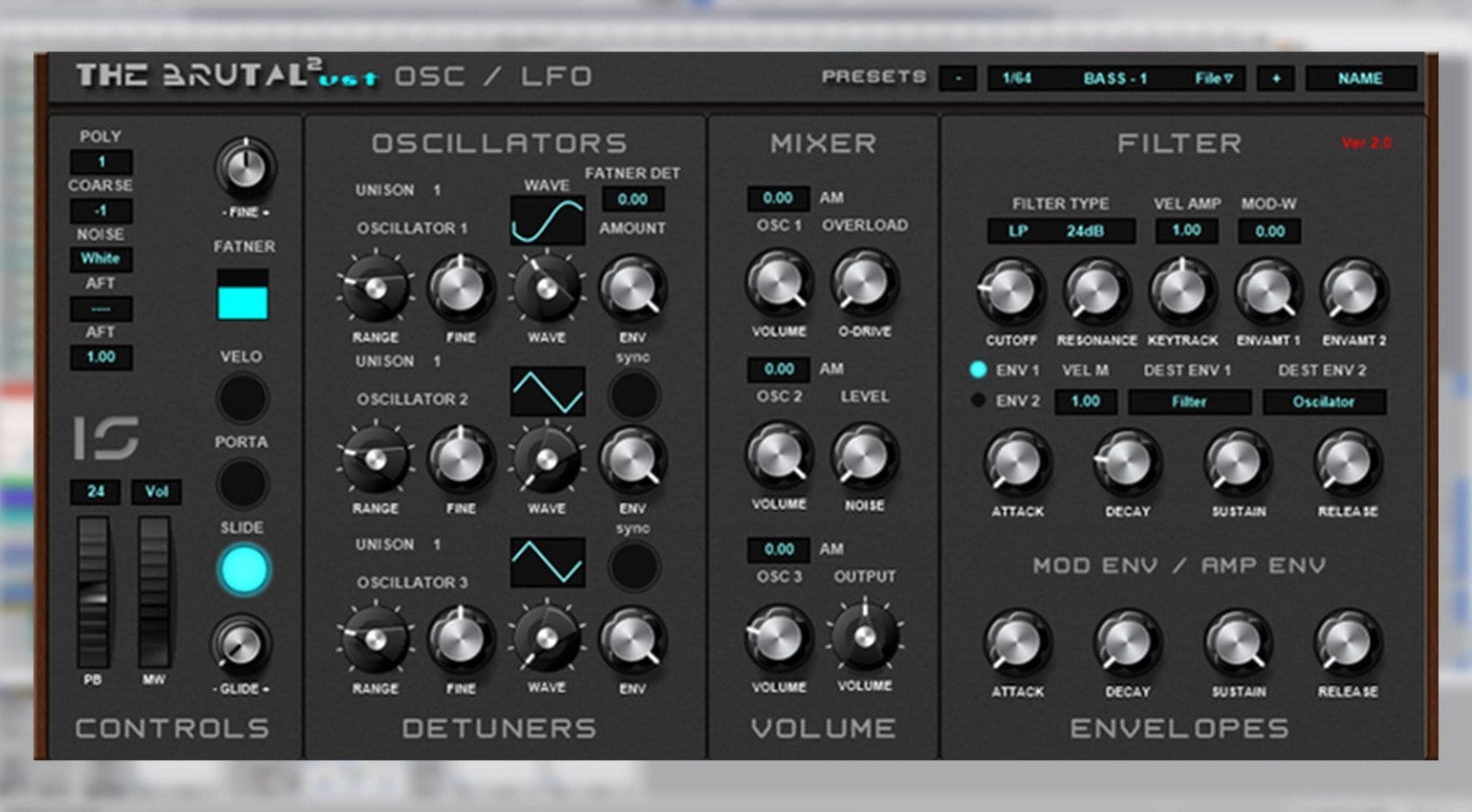Click Oscillator 2 ENV knob
The height and width of the screenshot is (812, 1472).
(x=633, y=459)
